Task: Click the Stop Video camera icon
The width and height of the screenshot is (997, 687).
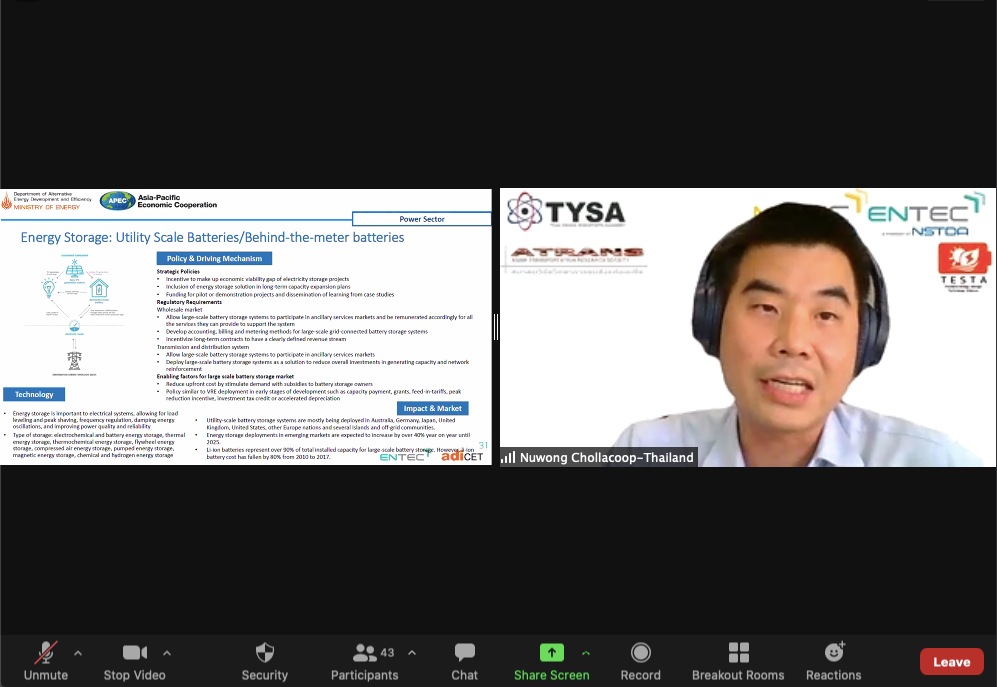Action: point(135,653)
